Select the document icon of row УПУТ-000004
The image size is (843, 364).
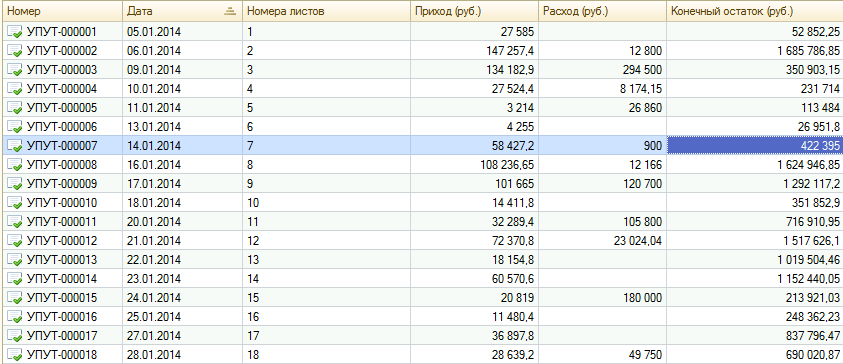coord(15,89)
